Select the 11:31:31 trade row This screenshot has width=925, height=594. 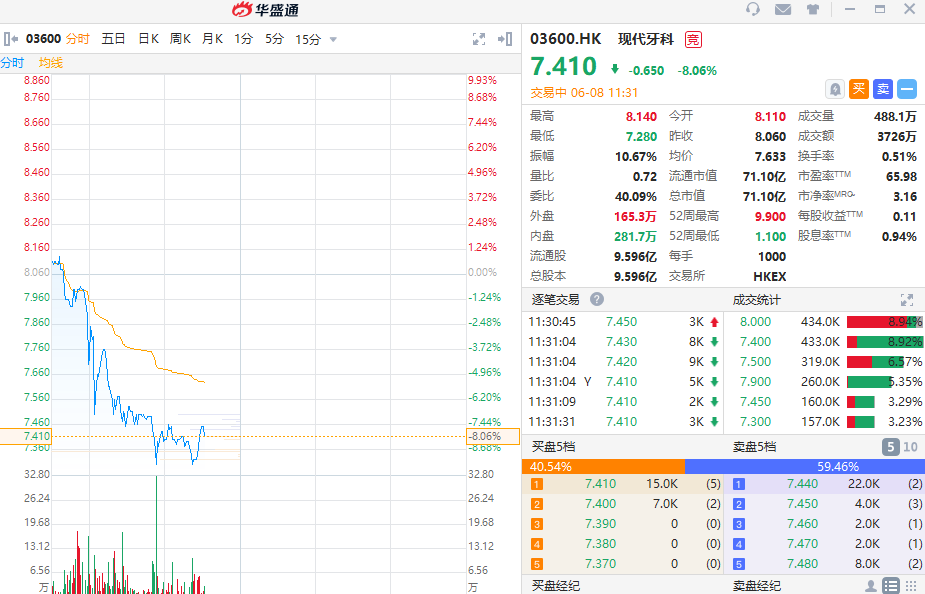point(623,422)
